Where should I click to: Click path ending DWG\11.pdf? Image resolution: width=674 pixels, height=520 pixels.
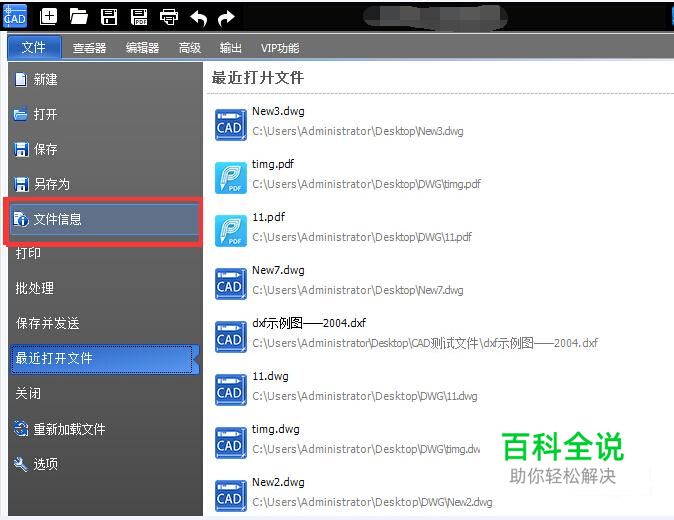362,237
